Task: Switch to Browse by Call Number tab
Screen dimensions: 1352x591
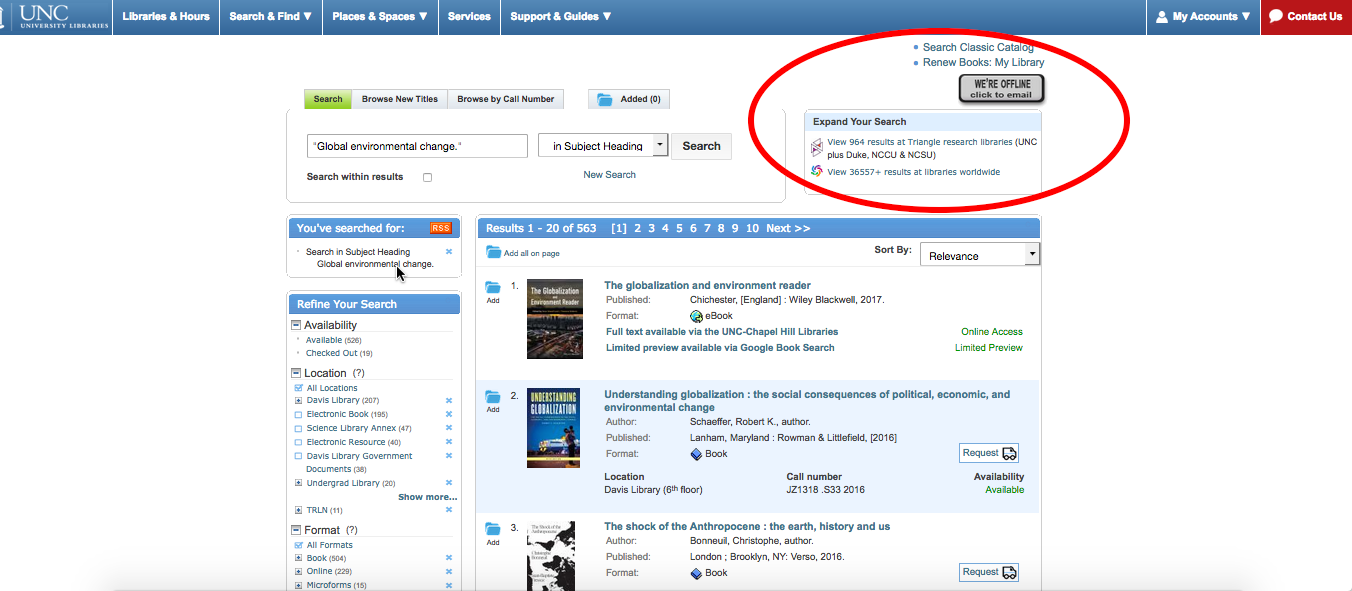Action: pyautogui.click(x=506, y=99)
